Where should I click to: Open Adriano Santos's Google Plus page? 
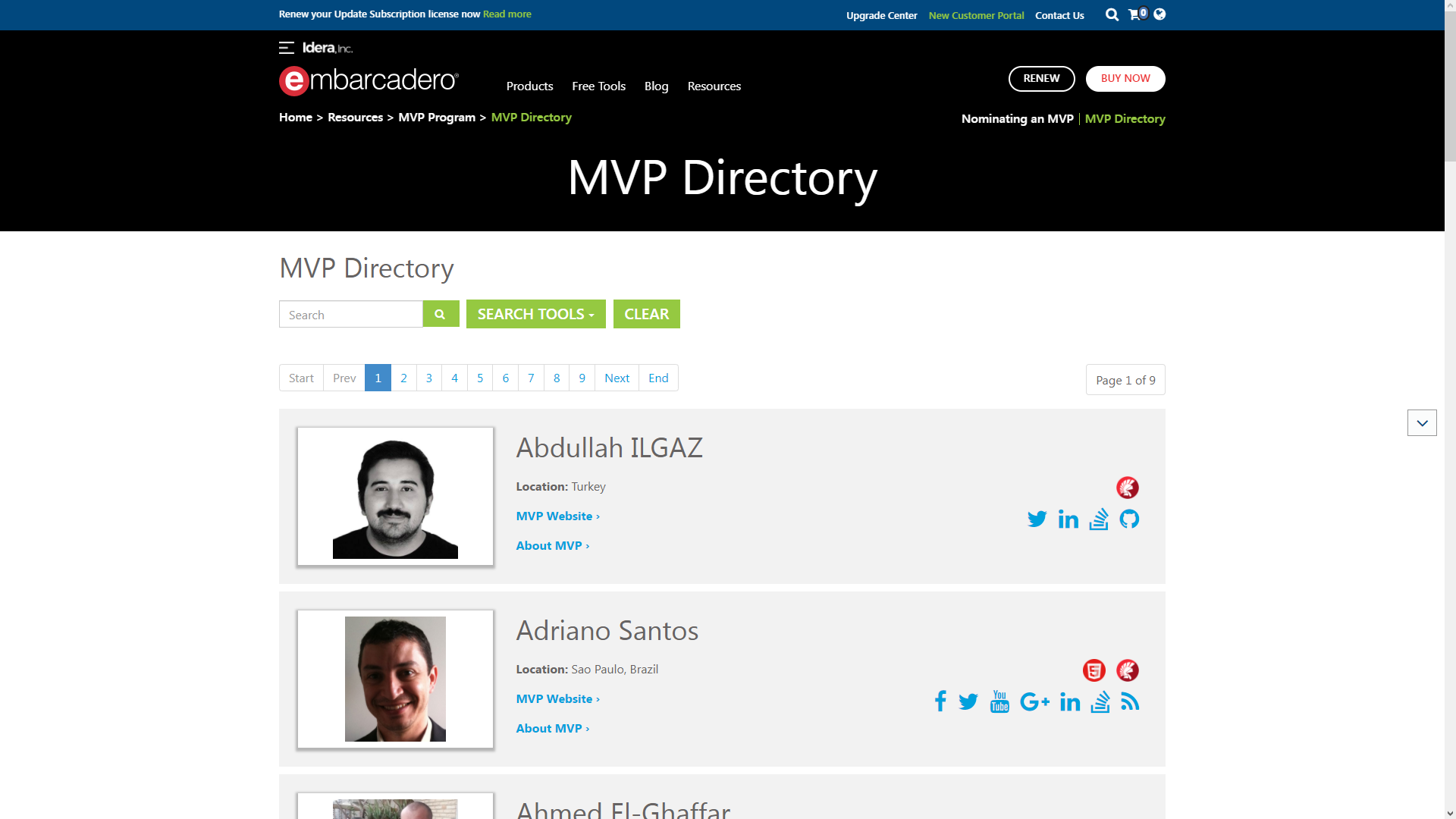pyautogui.click(x=1034, y=701)
